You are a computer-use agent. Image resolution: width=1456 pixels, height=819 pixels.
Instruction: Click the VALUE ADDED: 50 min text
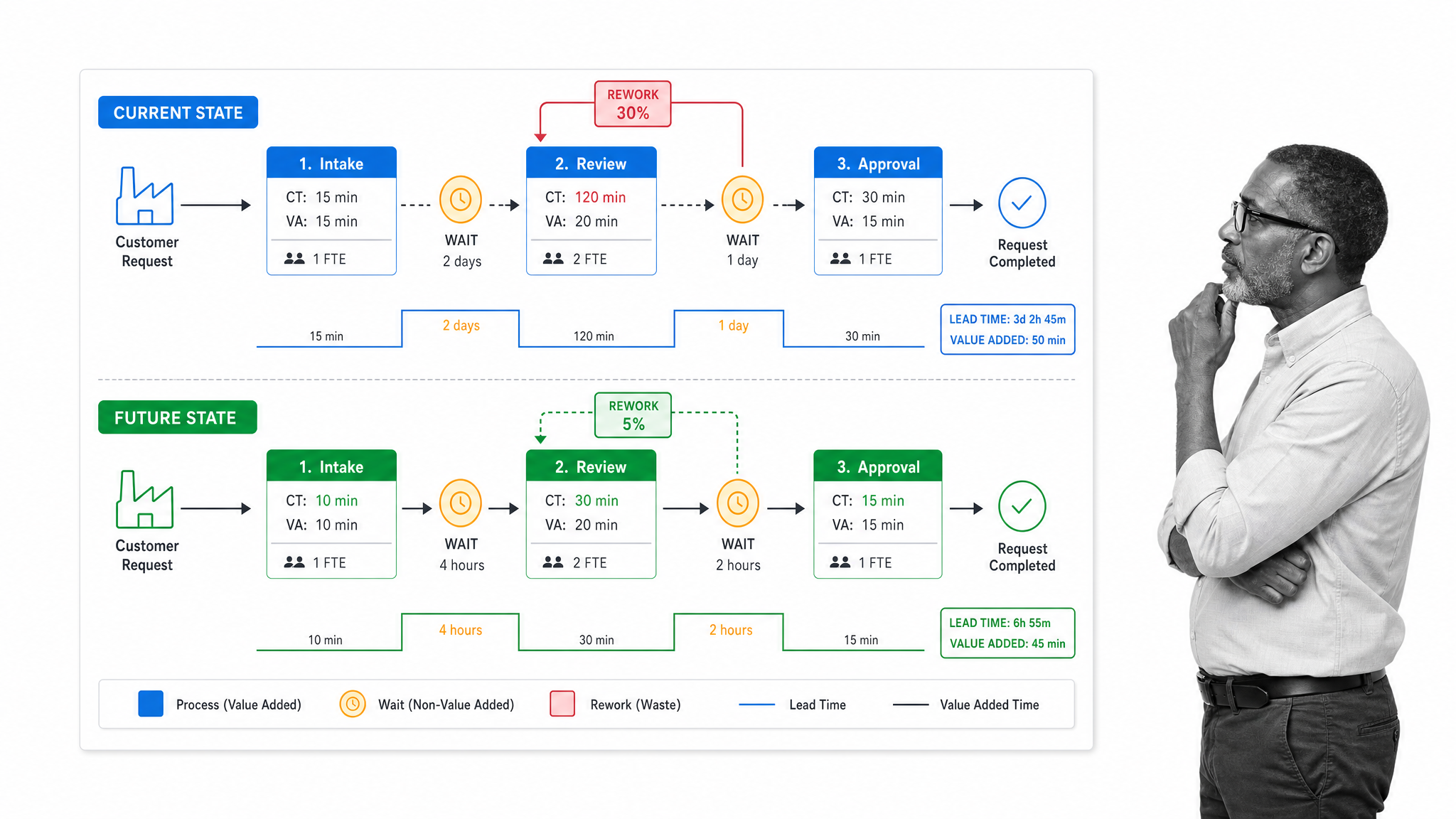(x=1007, y=340)
